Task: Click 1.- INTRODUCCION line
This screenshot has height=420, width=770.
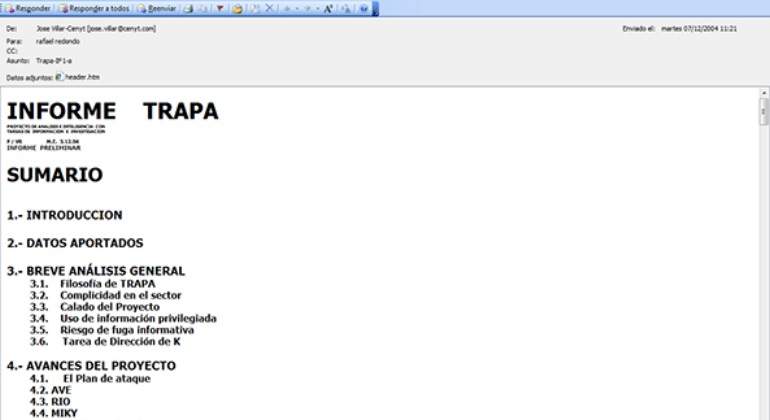Action: pos(64,215)
